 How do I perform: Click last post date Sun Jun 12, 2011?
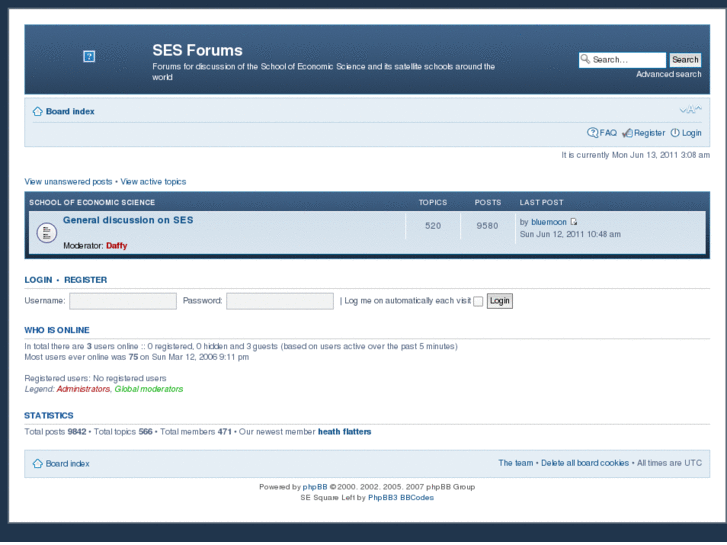[570, 234]
